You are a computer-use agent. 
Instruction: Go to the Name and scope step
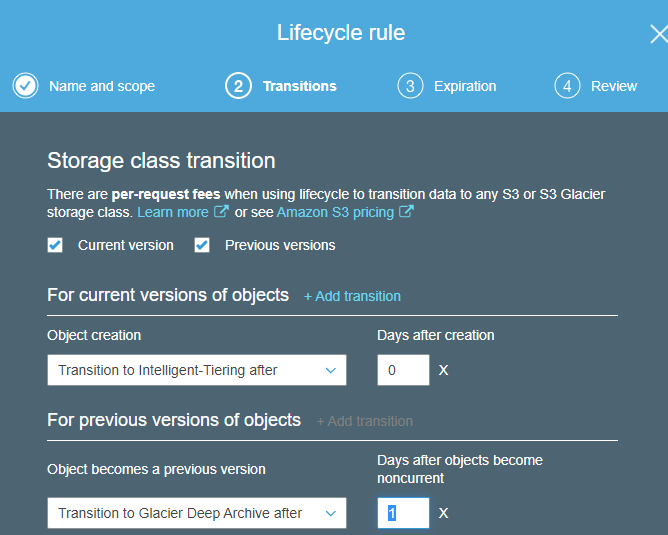[x=102, y=86]
